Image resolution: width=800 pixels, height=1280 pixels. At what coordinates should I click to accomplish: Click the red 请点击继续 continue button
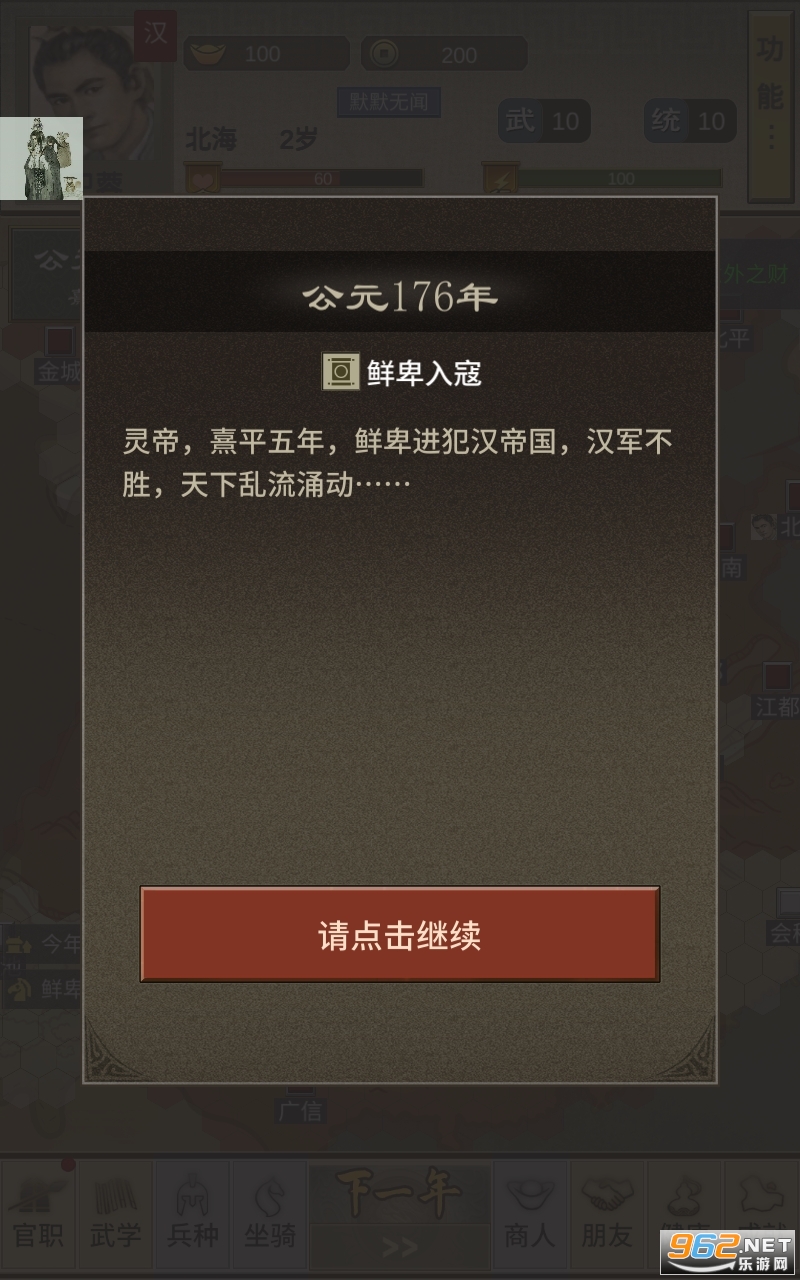coord(400,934)
